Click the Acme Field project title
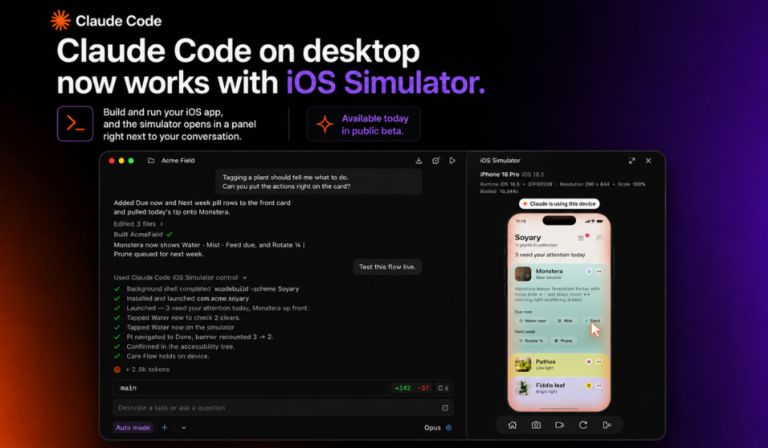Image resolution: width=768 pixels, height=448 pixels. click(178, 161)
